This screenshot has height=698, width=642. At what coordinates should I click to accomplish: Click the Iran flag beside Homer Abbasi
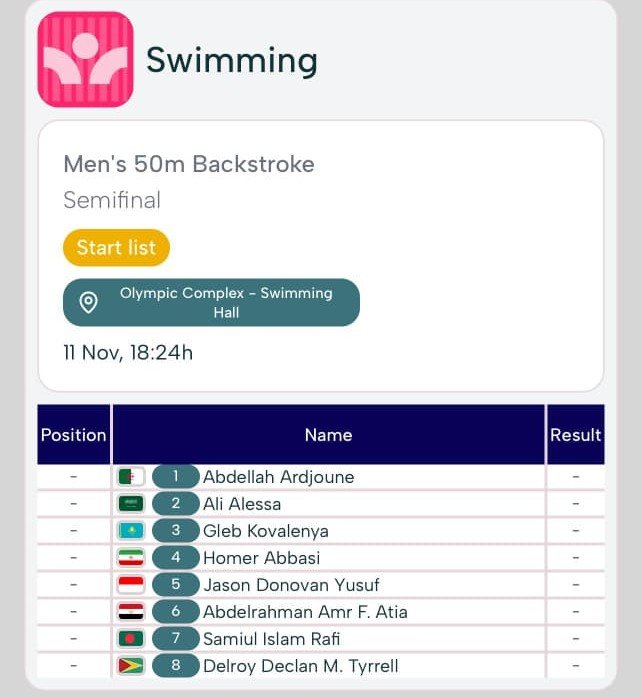tap(131, 558)
